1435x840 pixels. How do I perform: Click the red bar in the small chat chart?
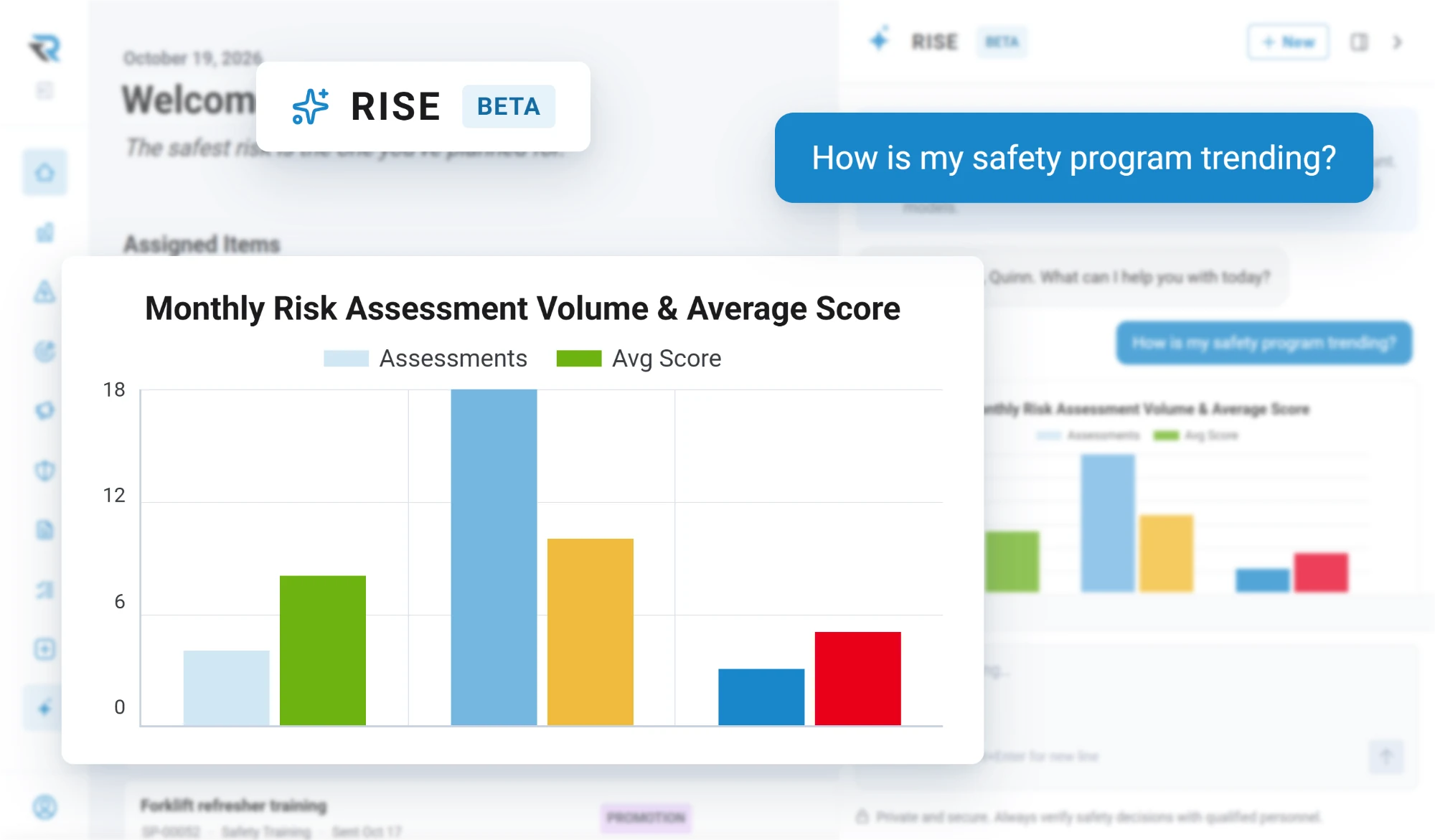(x=1321, y=572)
